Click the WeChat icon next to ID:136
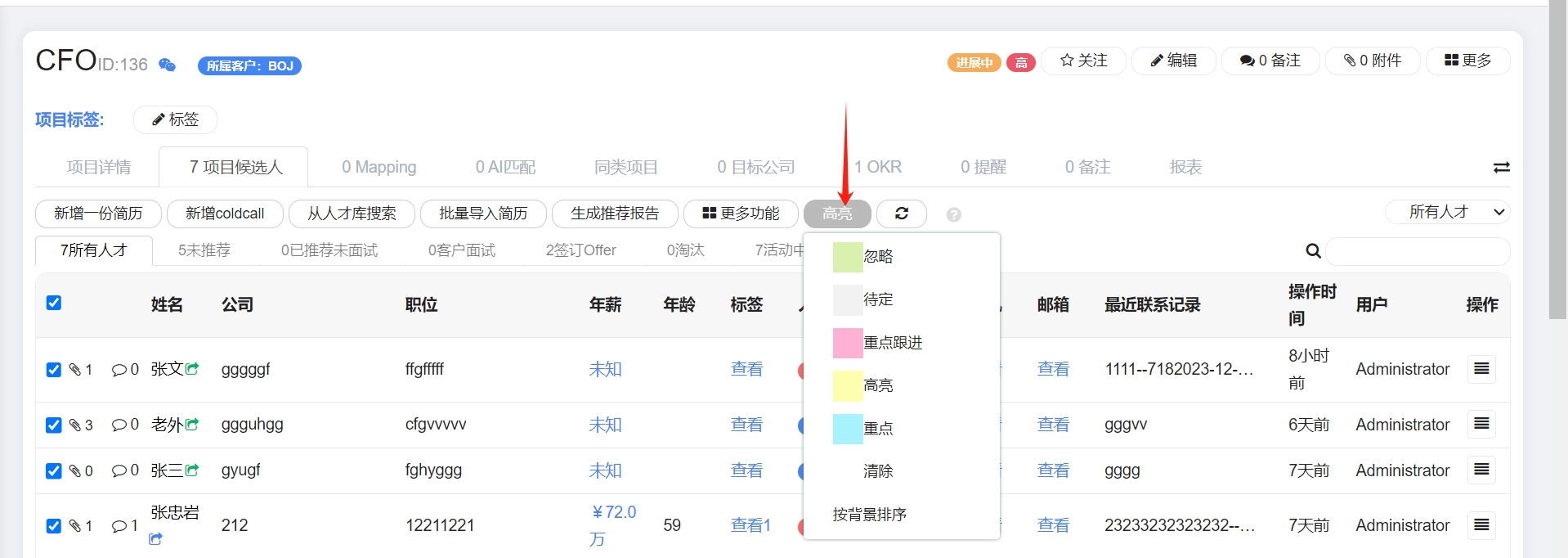Image resolution: width=1568 pixels, height=558 pixels. (167, 65)
